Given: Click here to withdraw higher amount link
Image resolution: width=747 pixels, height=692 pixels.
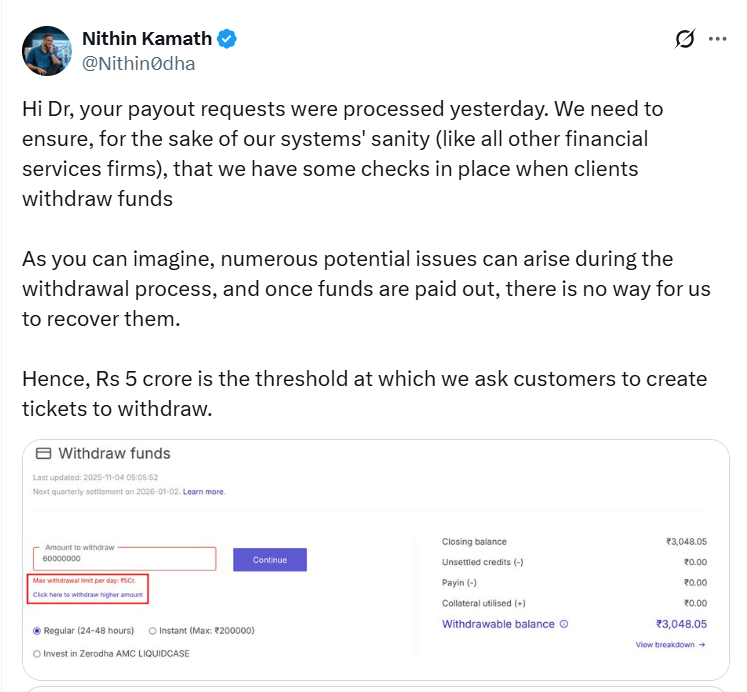Looking at the screenshot, I should 88,595.
